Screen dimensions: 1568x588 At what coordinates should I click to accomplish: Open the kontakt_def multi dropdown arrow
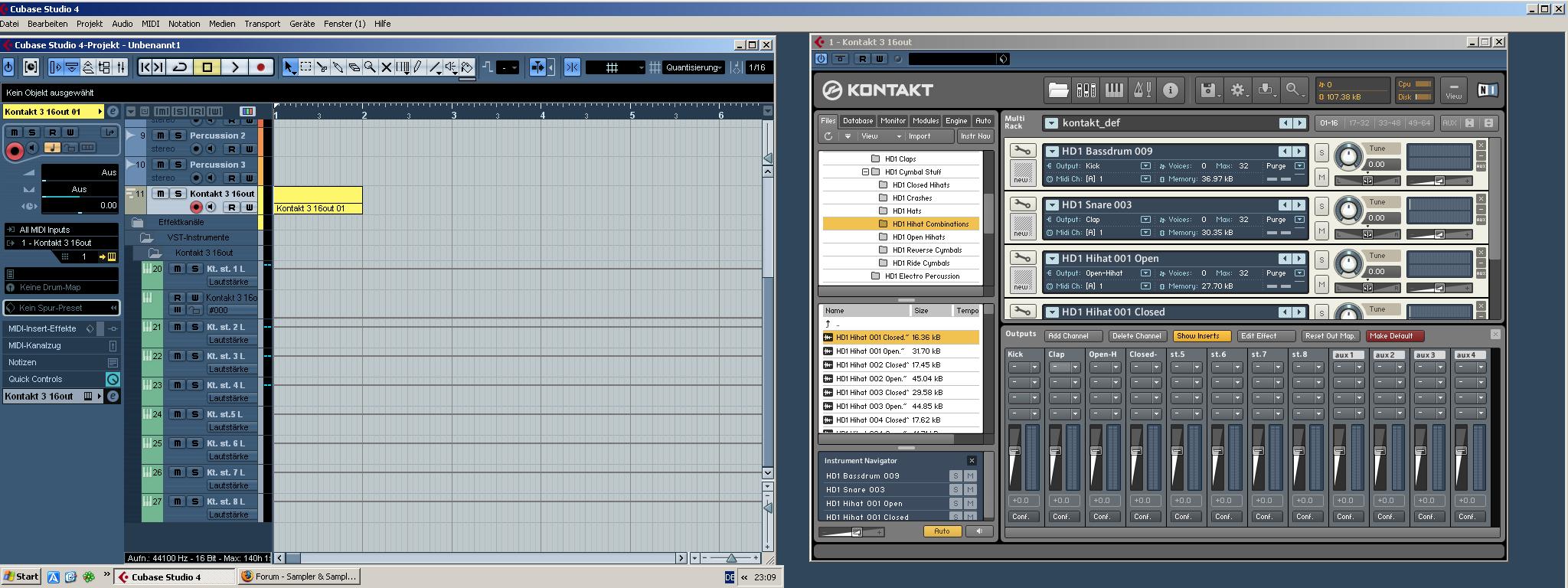click(x=1051, y=123)
